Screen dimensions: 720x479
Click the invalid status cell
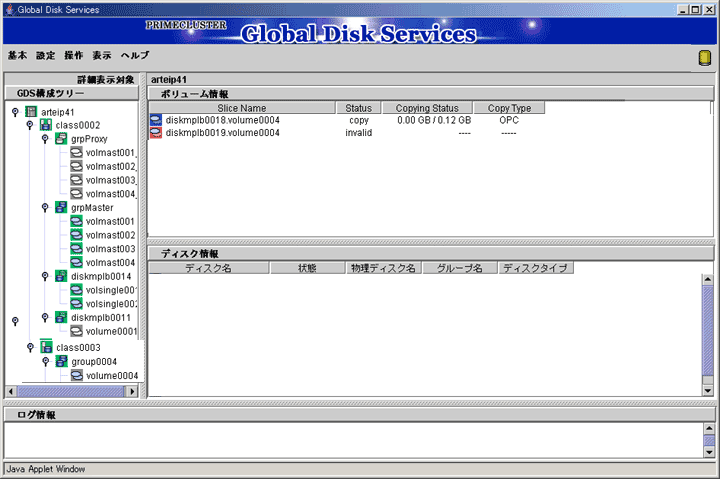point(359,133)
